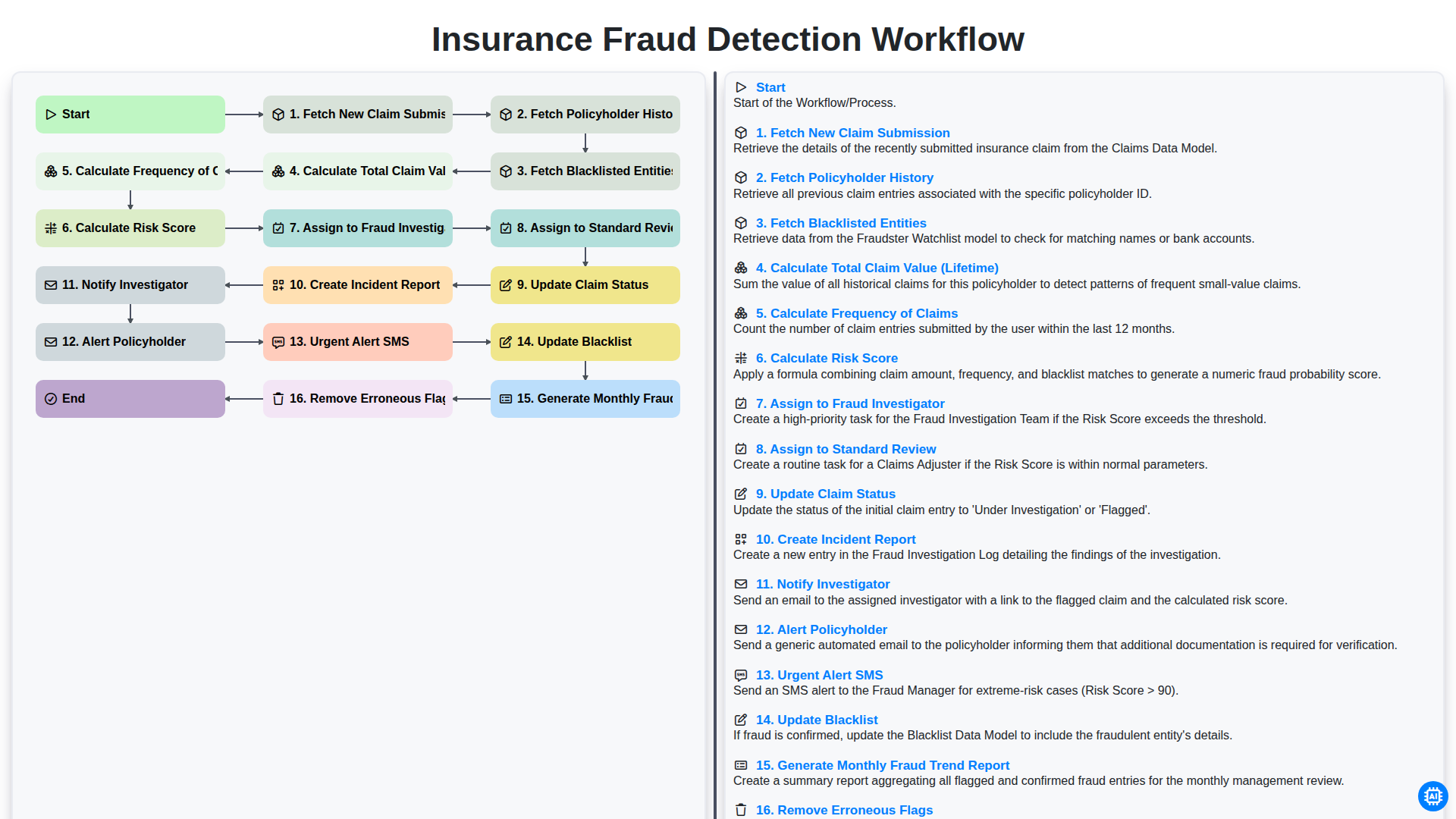The width and height of the screenshot is (1456, 819).
Task: Click cubes icon in Calculate Frequency node
Action: click(x=51, y=171)
